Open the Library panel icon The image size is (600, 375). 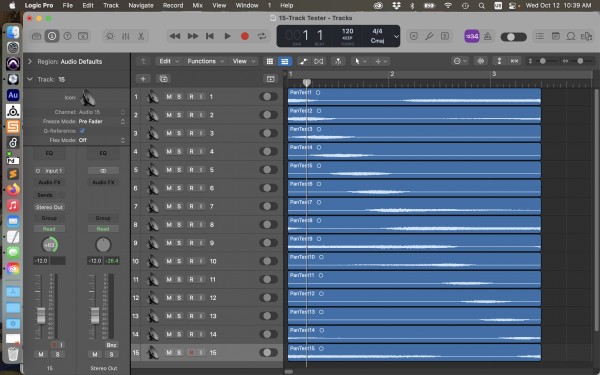(x=36, y=36)
